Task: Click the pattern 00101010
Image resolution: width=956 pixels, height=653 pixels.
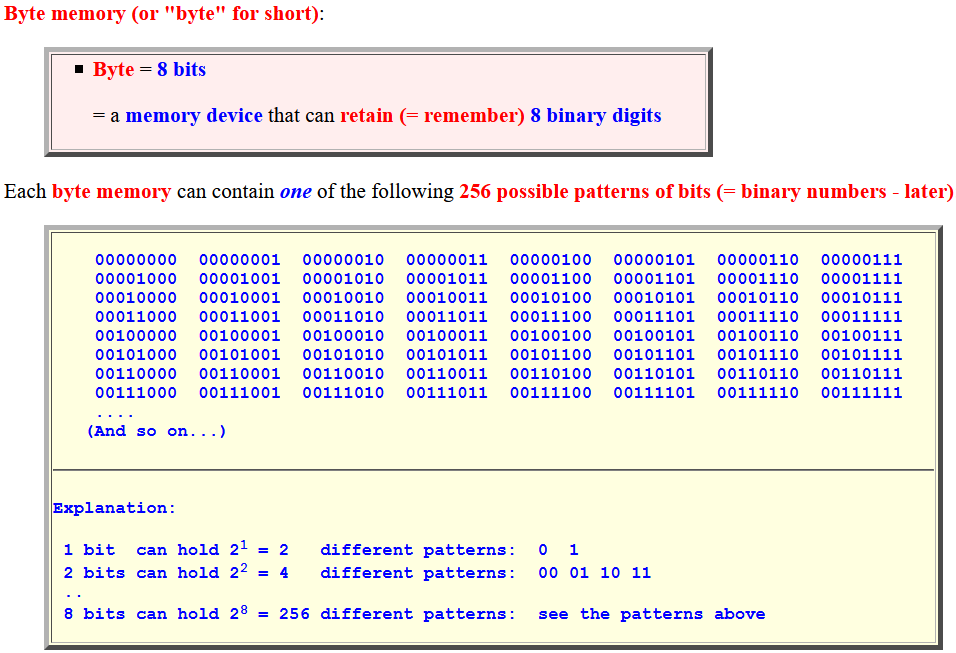Action: tap(343, 355)
